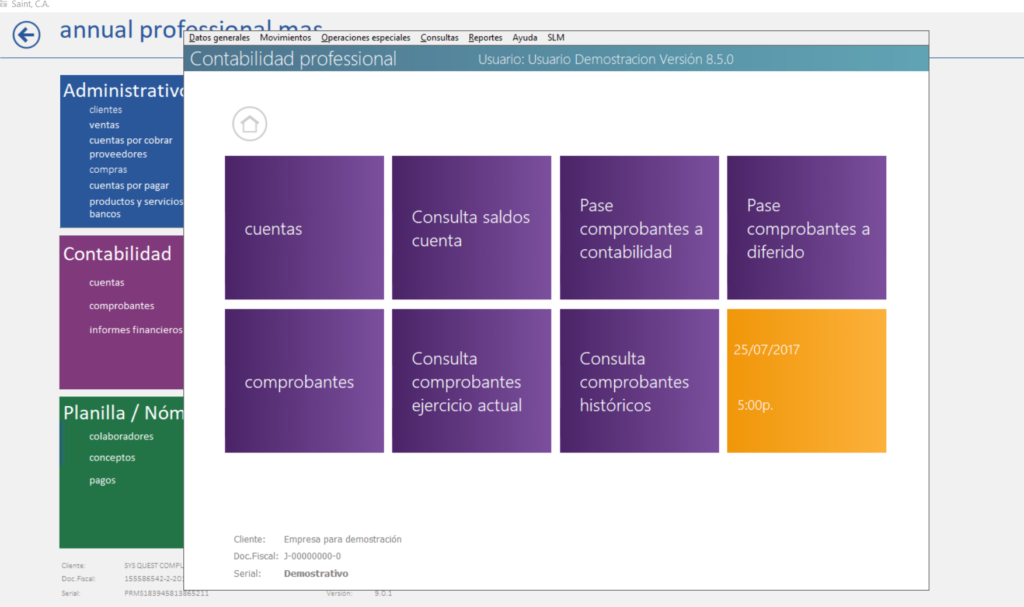
Task: Open the Consulta saldos cuenta tile
Action: click(x=471, y=228)
